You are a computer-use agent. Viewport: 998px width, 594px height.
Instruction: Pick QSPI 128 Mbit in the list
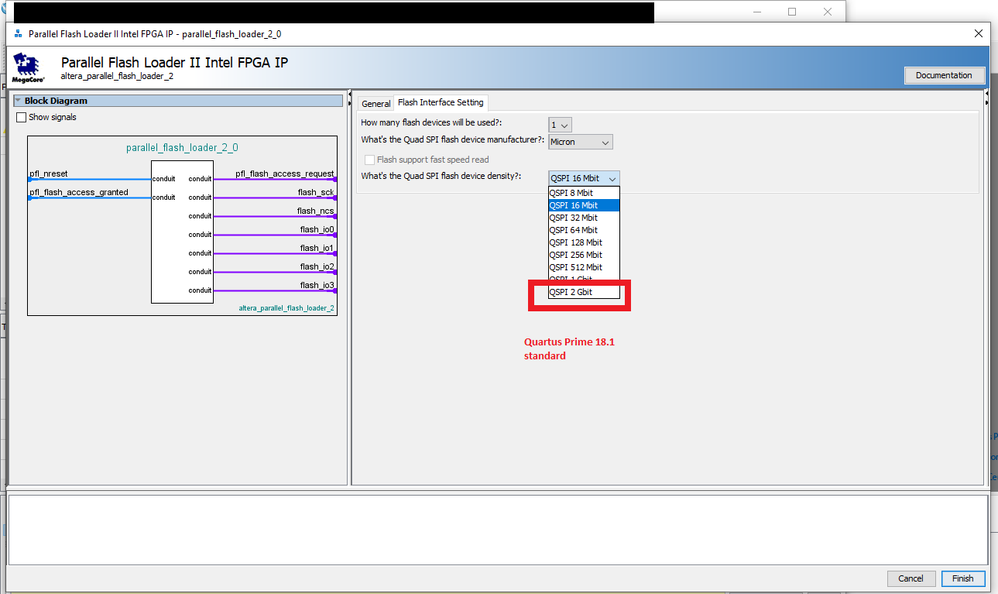pyautogui.click(x=584, y=243)
